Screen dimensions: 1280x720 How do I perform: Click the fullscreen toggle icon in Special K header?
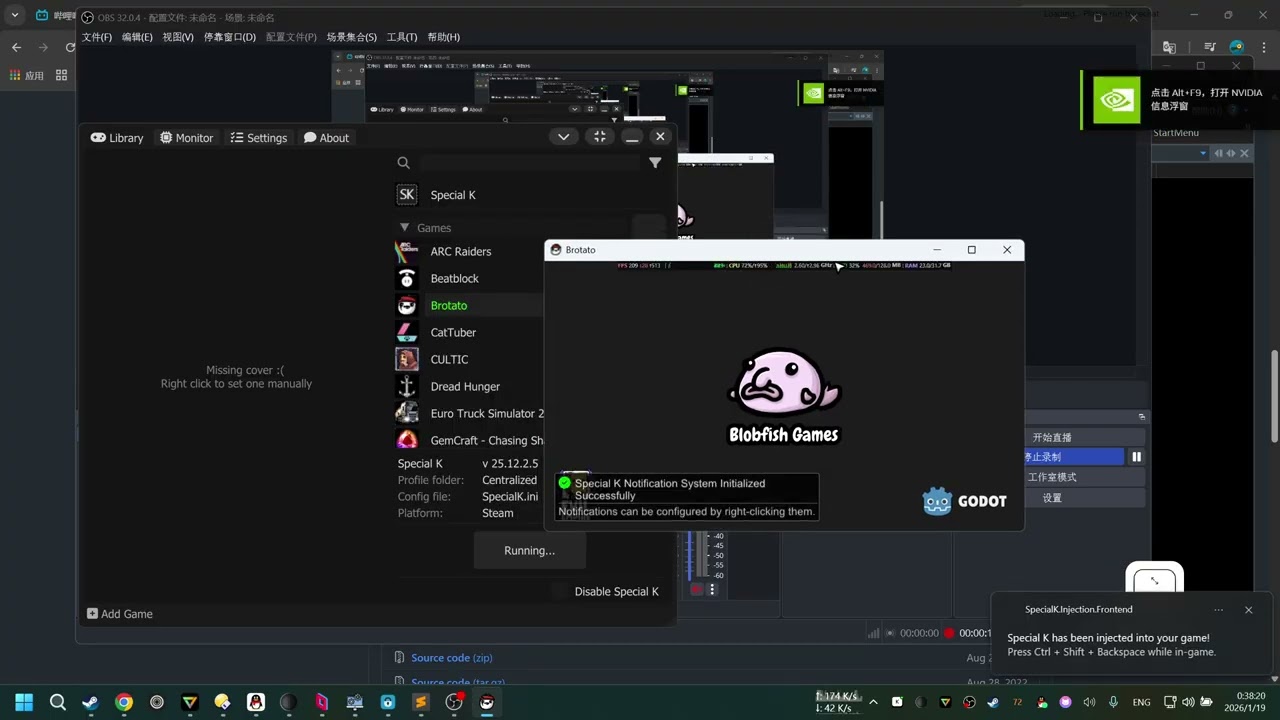coord(599,137)
